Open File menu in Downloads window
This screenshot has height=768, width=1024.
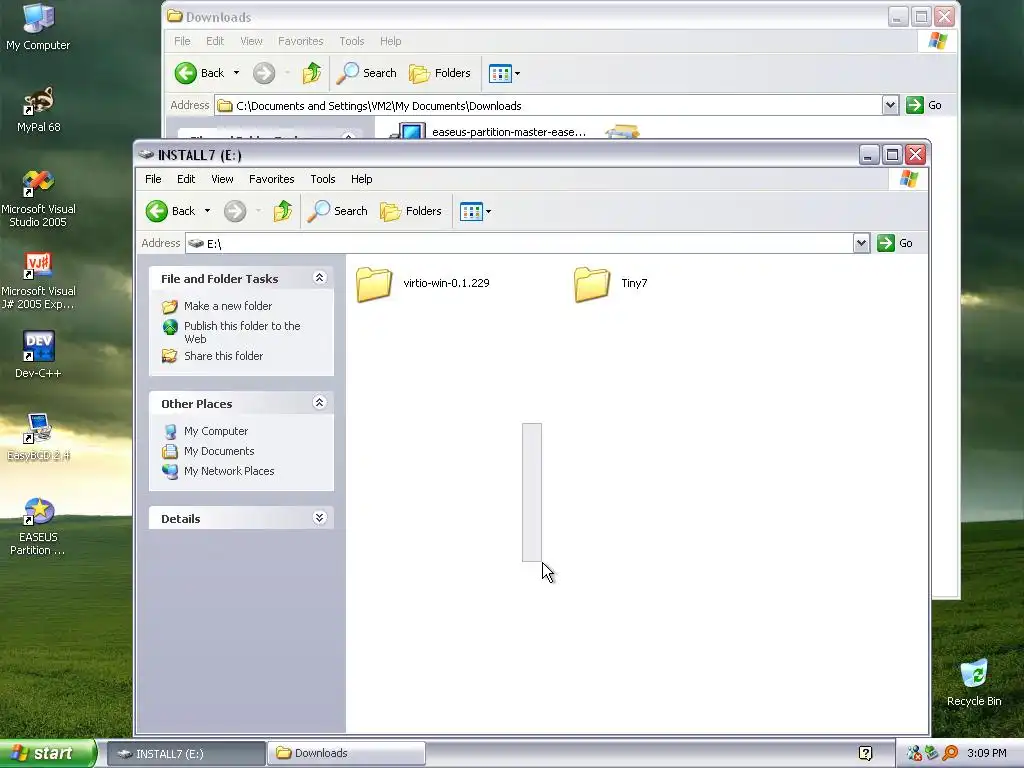[182, 41]
